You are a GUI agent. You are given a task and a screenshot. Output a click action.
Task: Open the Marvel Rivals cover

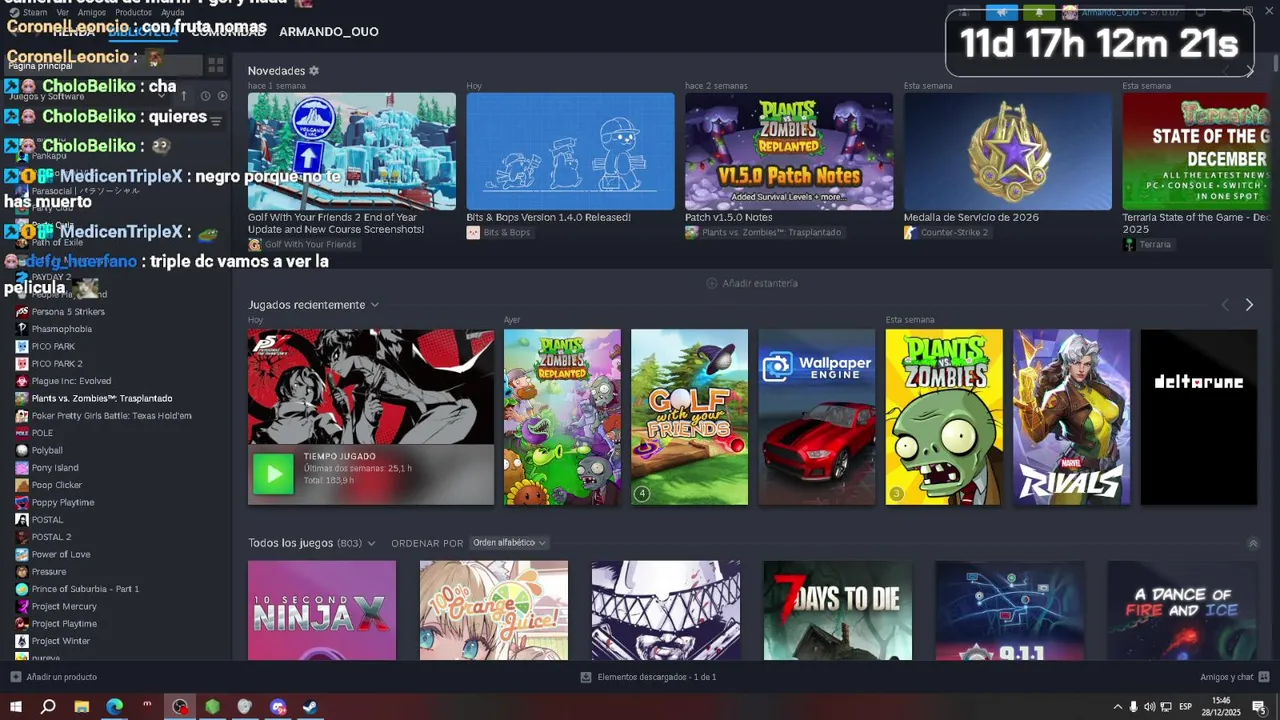(x=1071, y=417)
